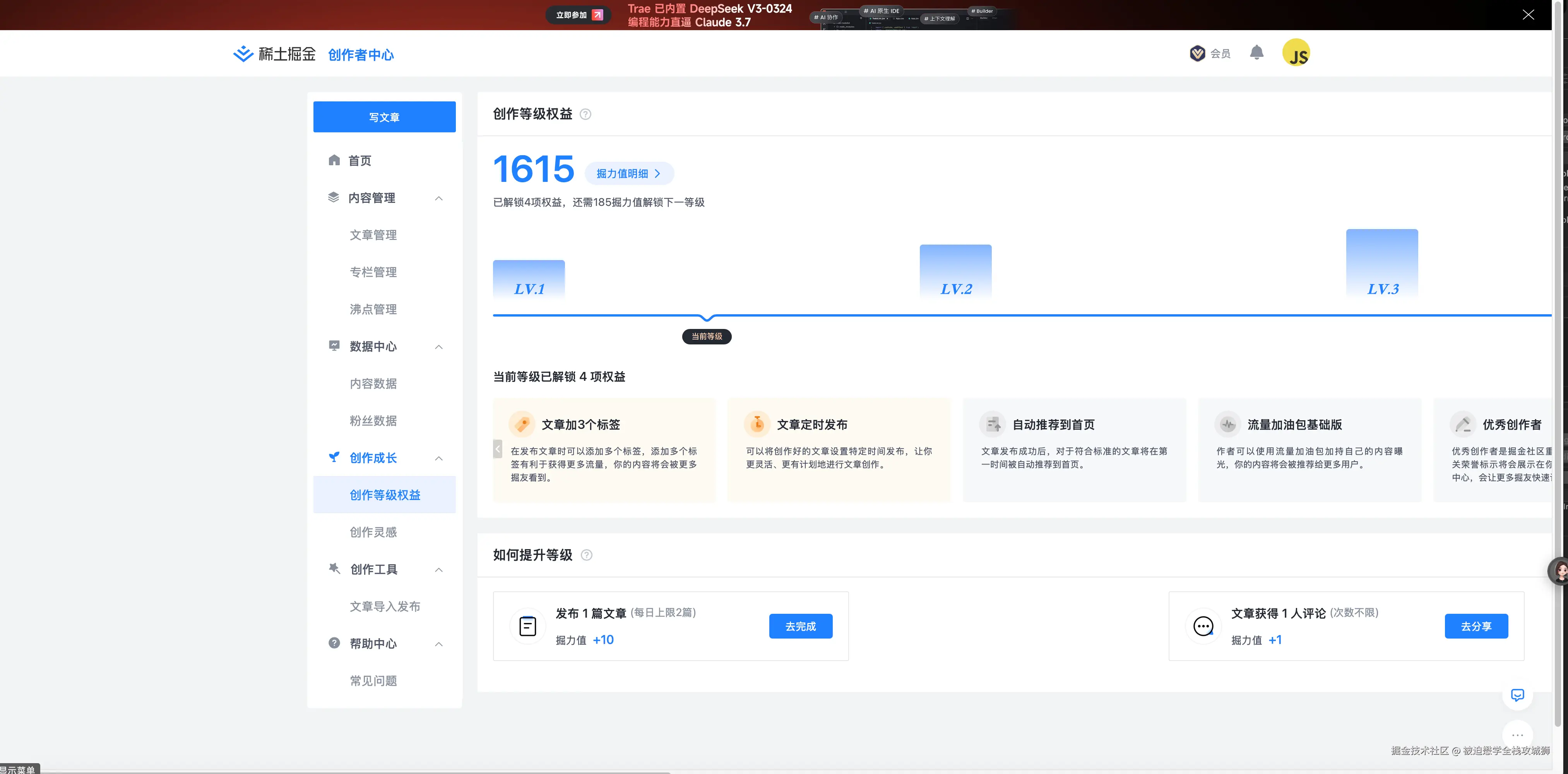Open the notification bell
Viewport: 1568px width, 774px height.
1256,53
